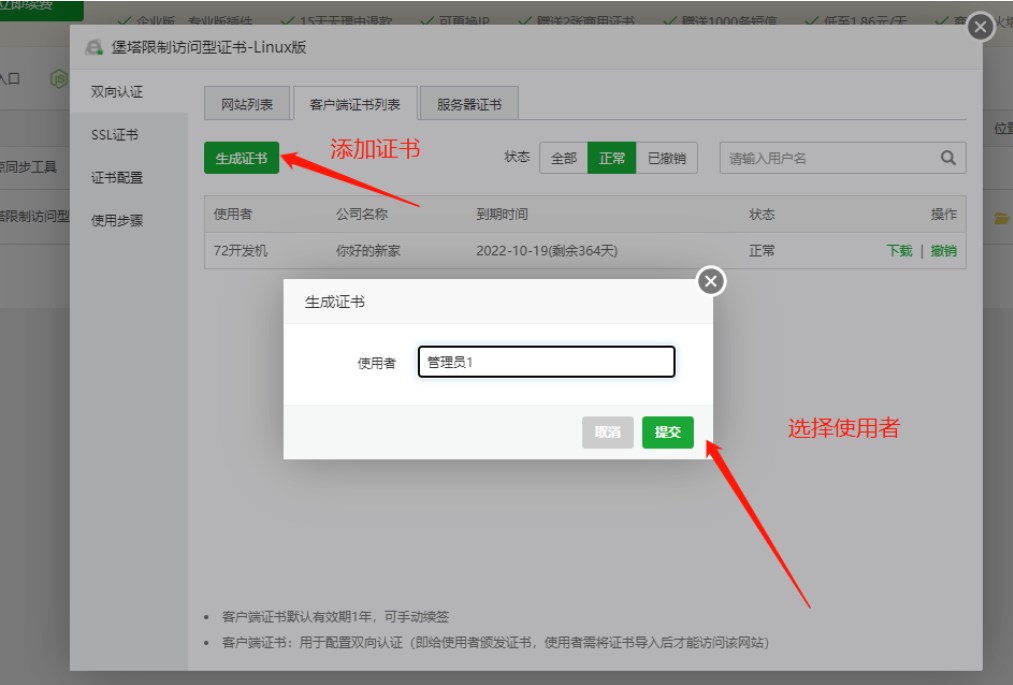Image resolution: width=1013 pixels, height=685 pixels.
Task: Click the search magnifier icon
Action: 947,158
